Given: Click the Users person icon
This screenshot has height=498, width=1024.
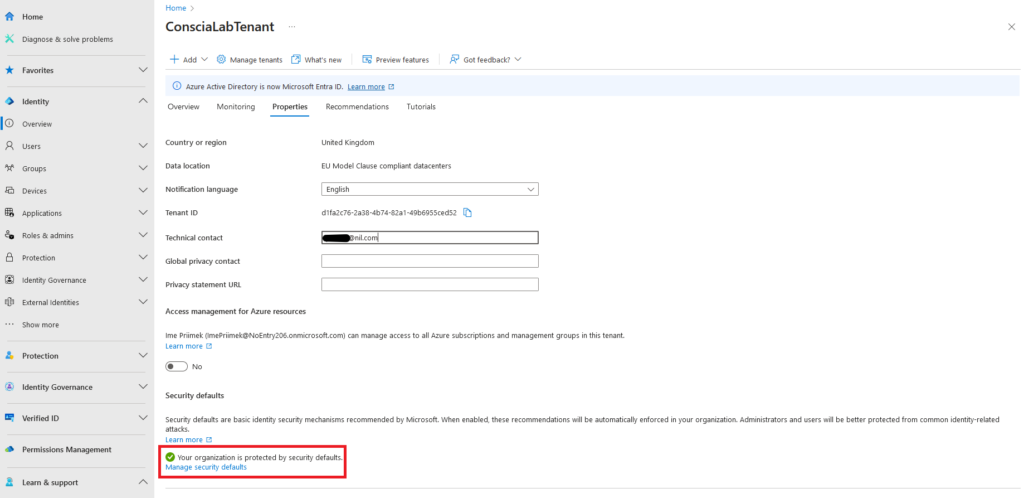Looking at the screenshot, I should click(x=9, y=146).
